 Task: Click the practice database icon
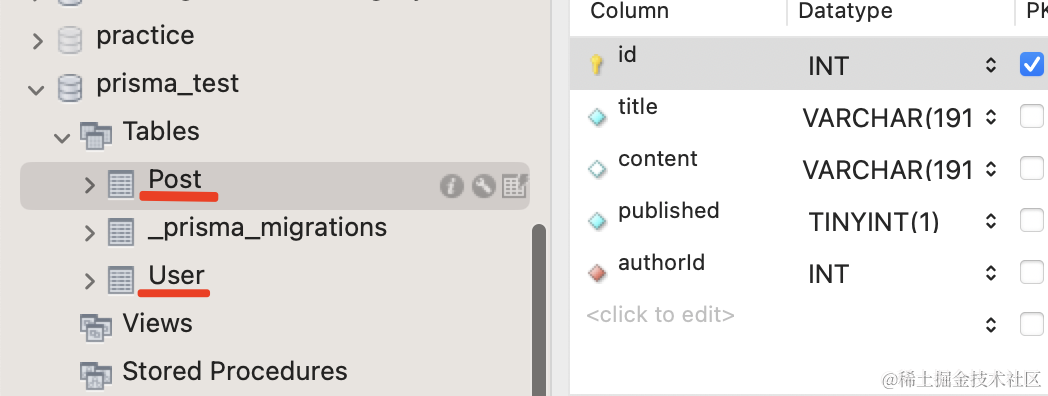click(x=70, y=39)
